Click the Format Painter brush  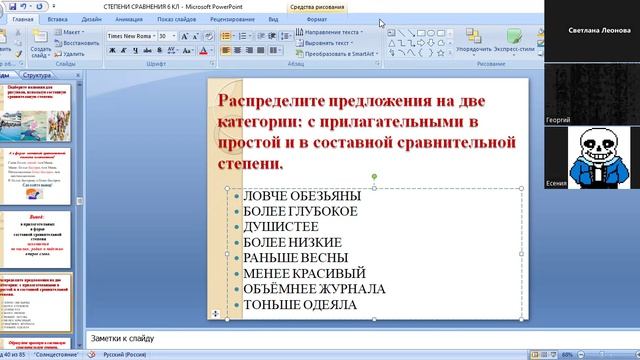click(18, 54)
